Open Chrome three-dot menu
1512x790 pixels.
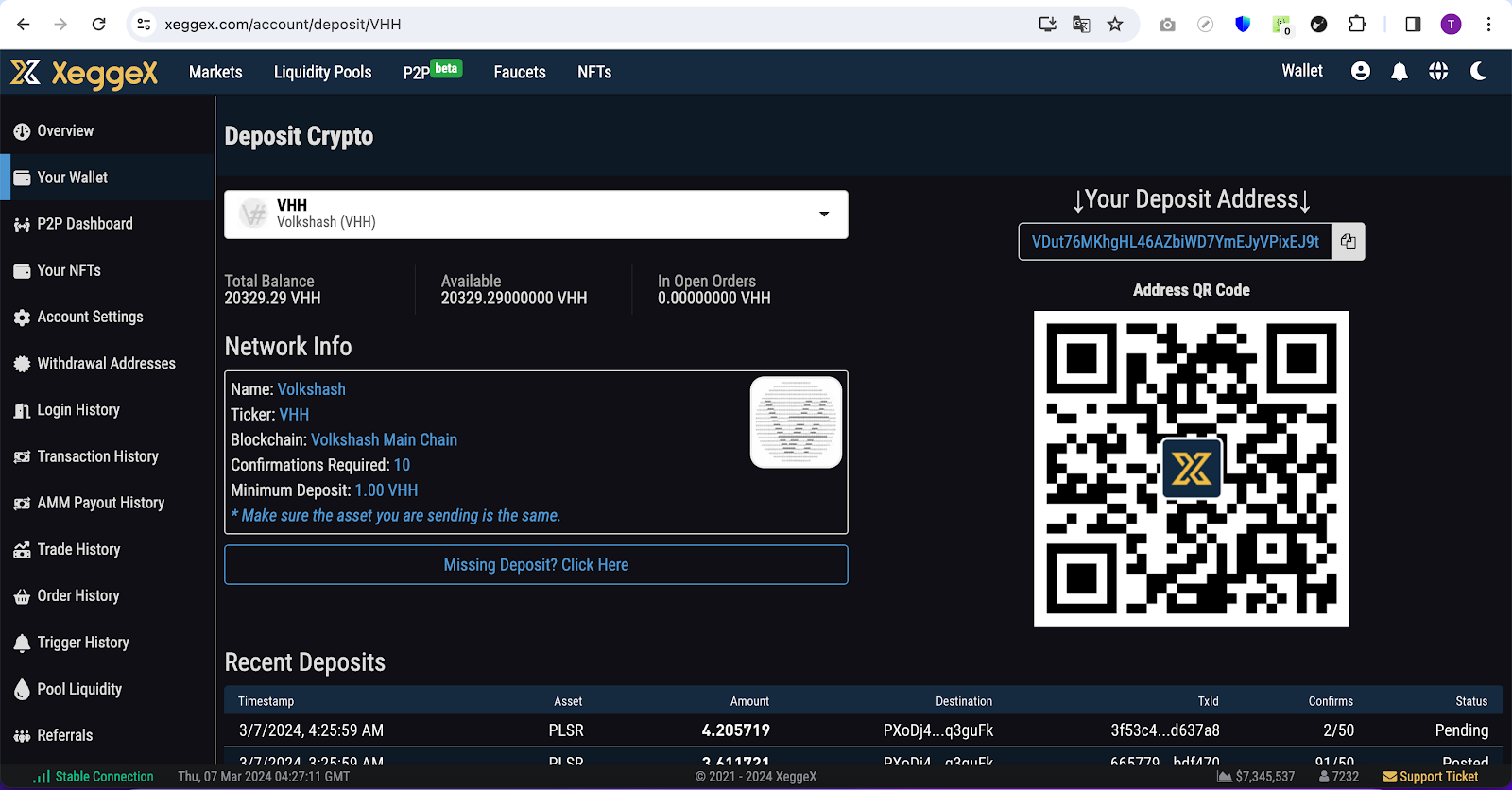pos(1488,25)
